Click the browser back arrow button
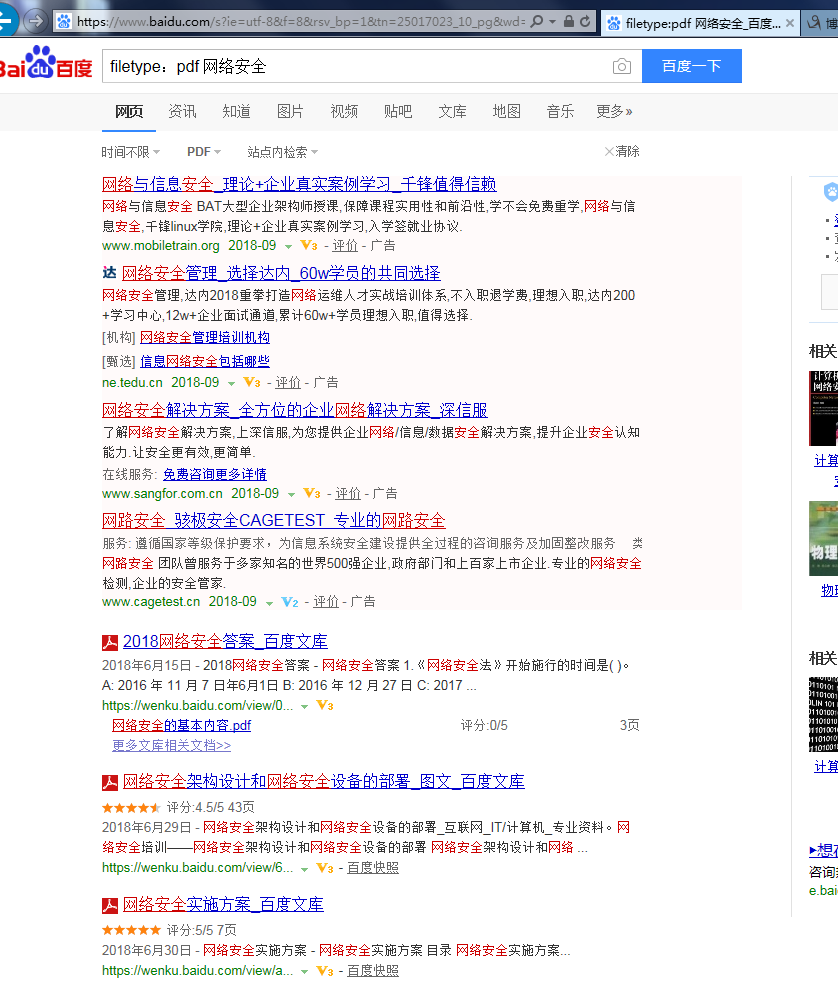 pyautogui.click(x=6, y=21)
